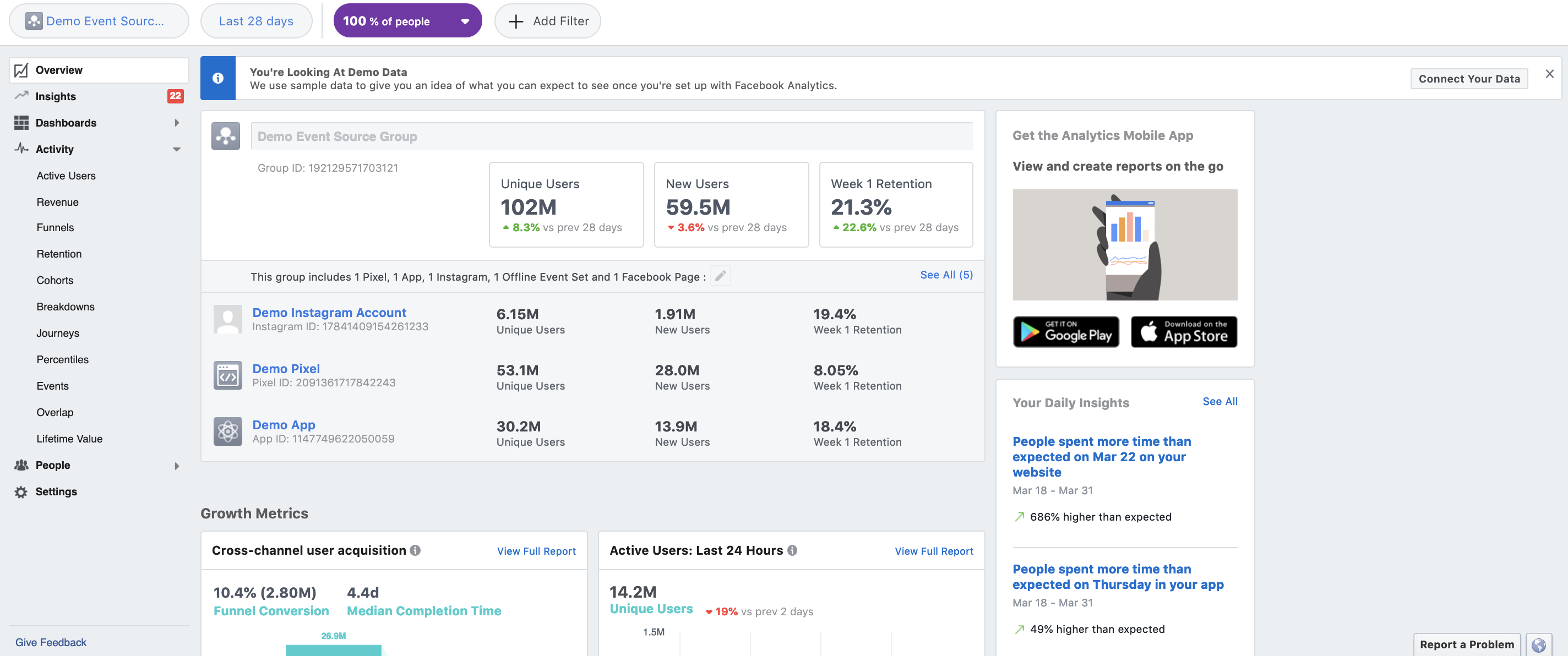Click the globe icon next to Report a Problem
Image resolution: width=1568 pixels, height=656 pixels.
(x=1539, y=645)
